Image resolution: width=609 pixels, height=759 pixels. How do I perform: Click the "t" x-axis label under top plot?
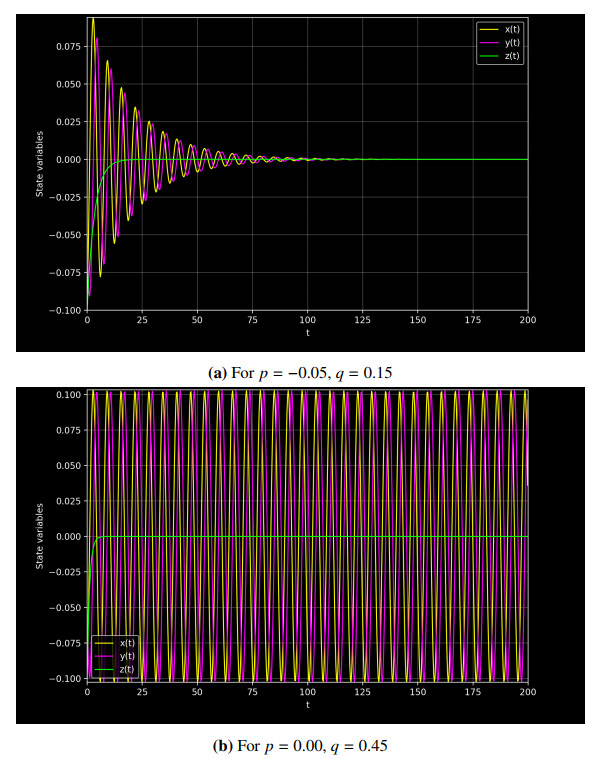click(x=307, y=332)
